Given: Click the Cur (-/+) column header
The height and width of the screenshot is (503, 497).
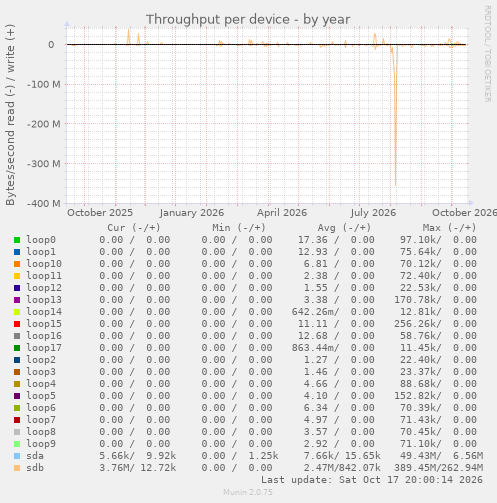Looking at the screenshot, I should (x=134, y=228).
